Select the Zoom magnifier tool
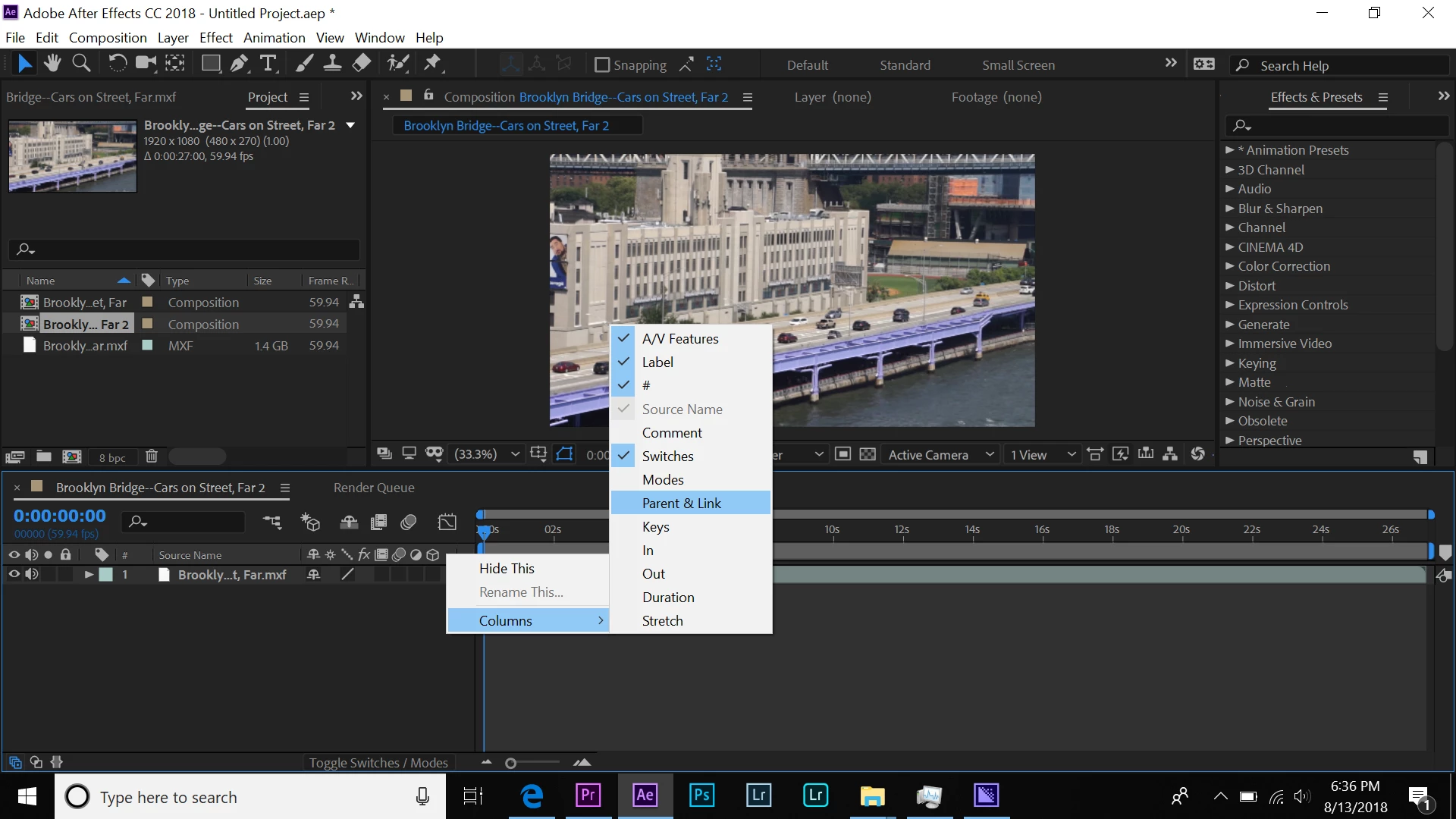The height and width of the screenshot is (819, 1456). [x=81, y=64]
